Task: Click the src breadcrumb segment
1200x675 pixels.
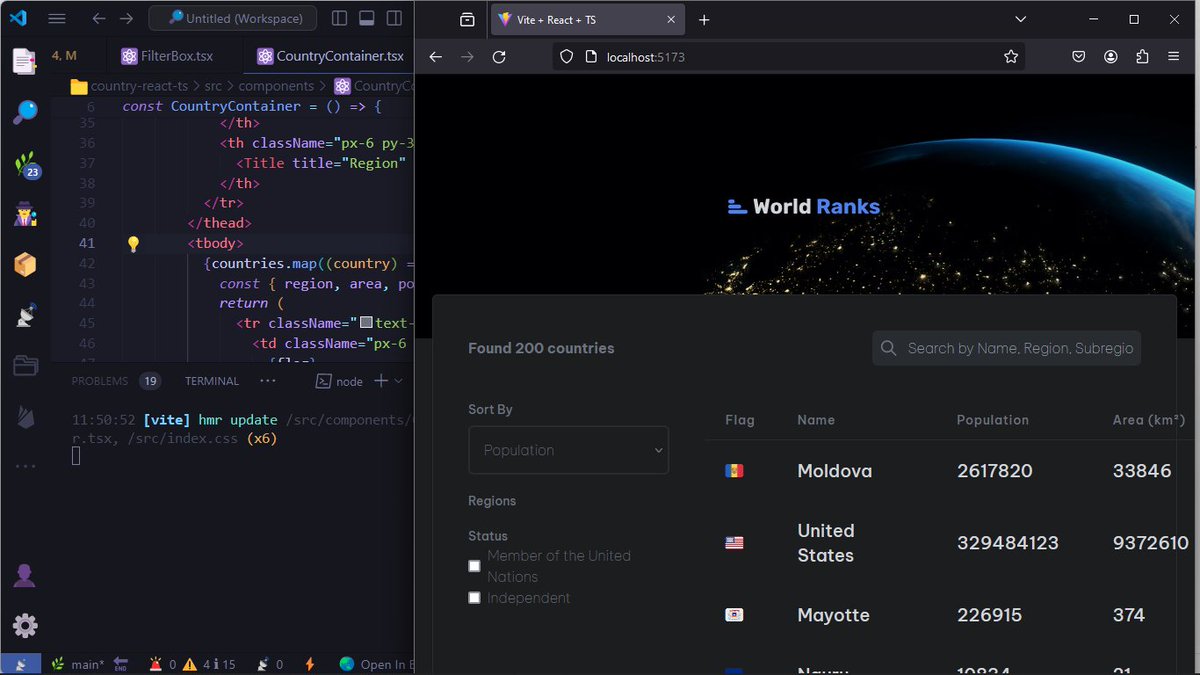Action: click(214, 87)
